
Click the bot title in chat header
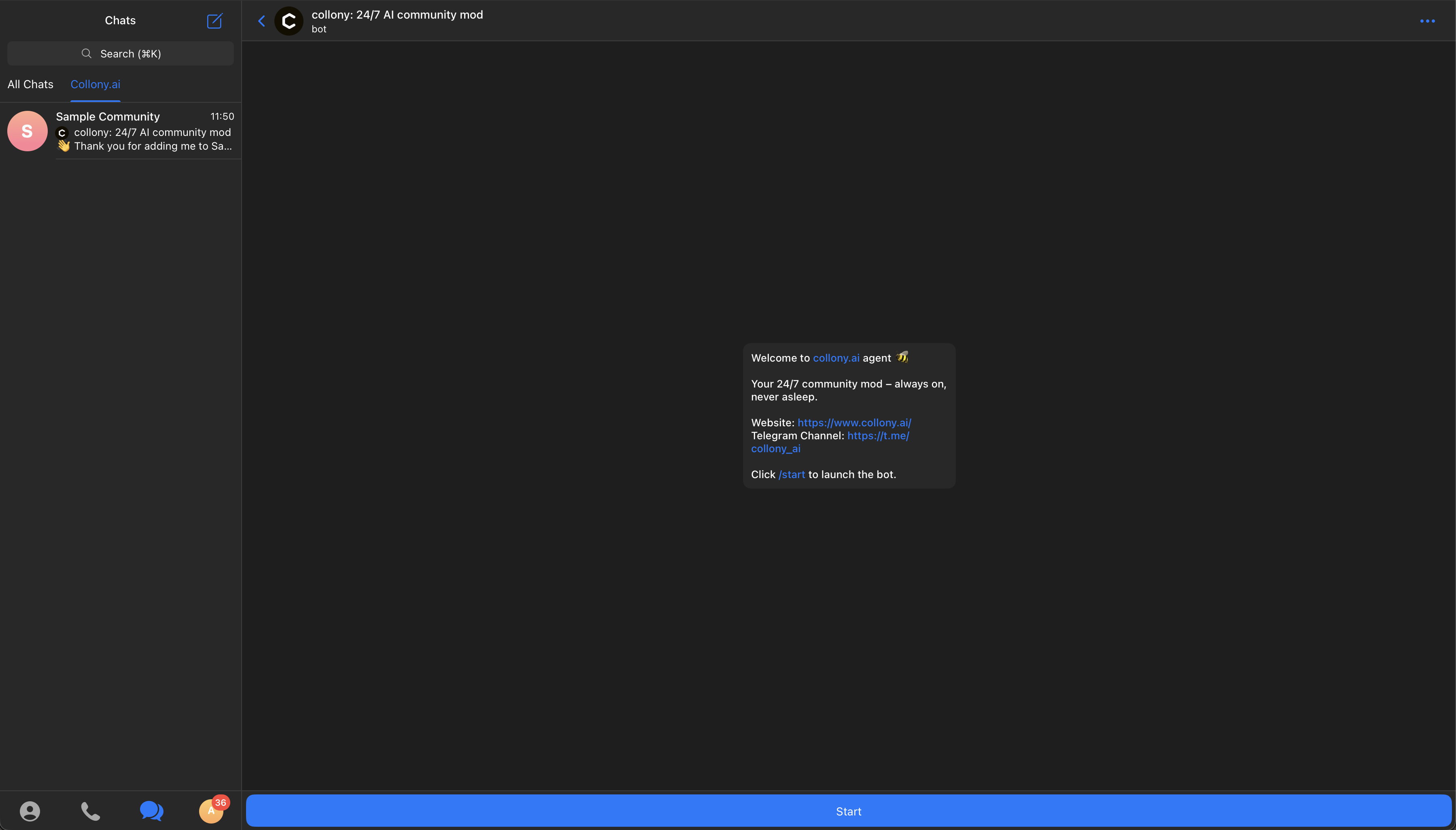[x=397, y=15]
